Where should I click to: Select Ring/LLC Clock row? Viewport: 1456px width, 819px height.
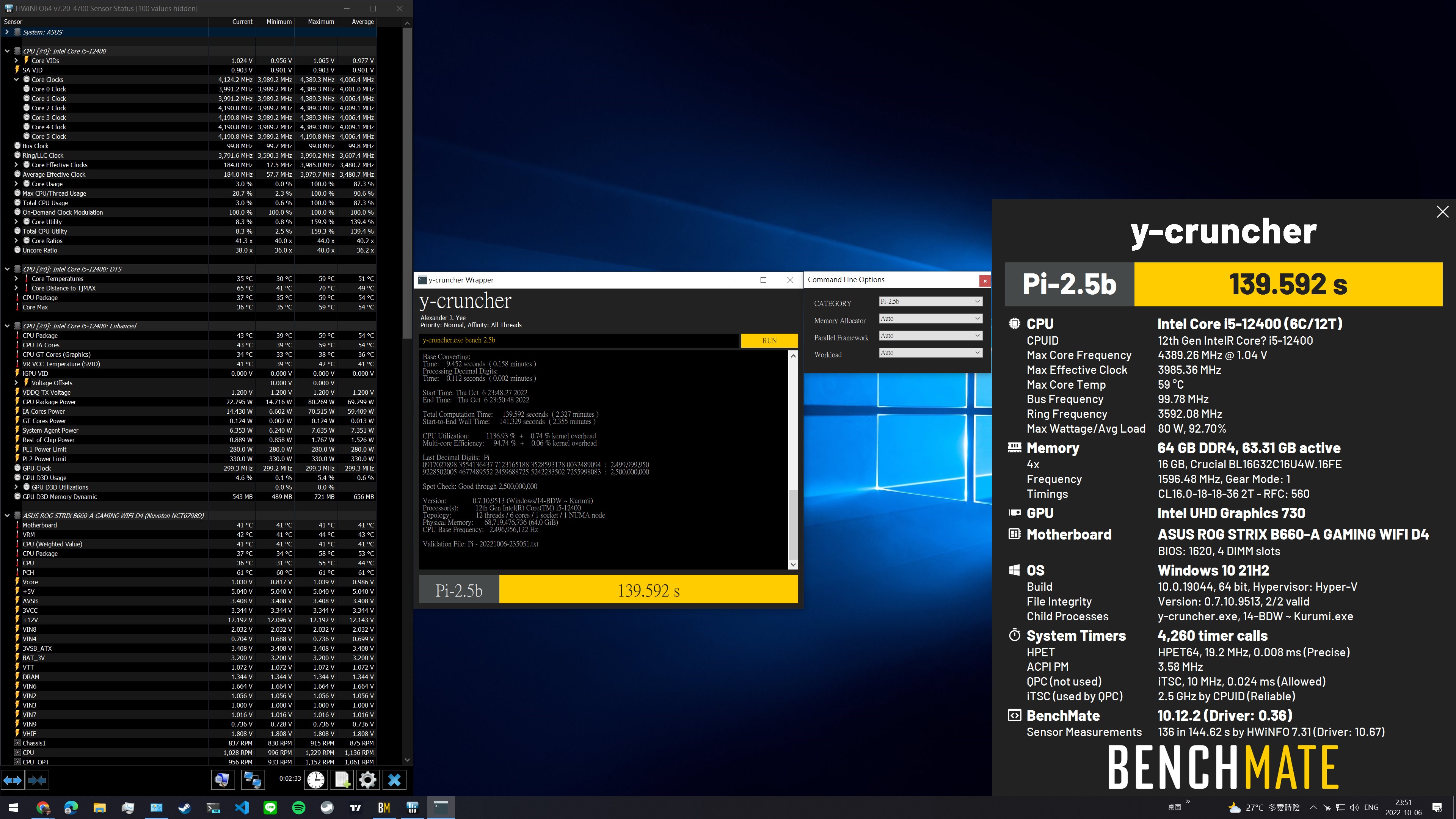tap(189, 155)
